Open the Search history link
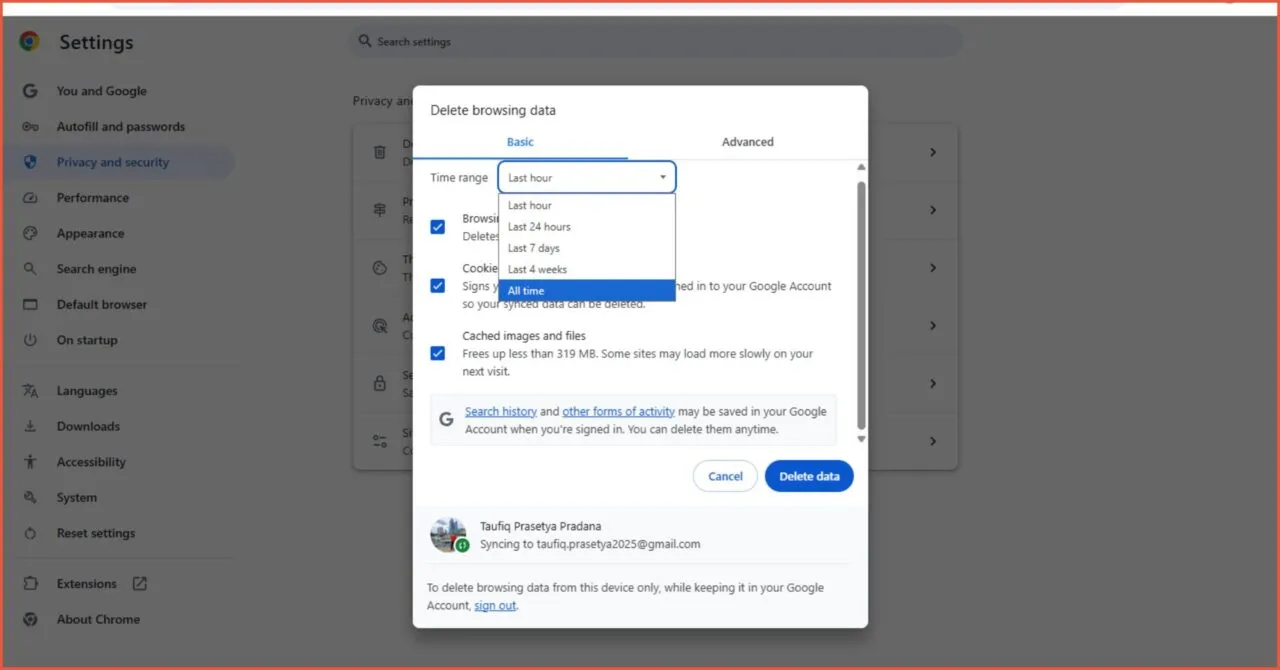This screenshot has height=670, width=1280. 500,410
